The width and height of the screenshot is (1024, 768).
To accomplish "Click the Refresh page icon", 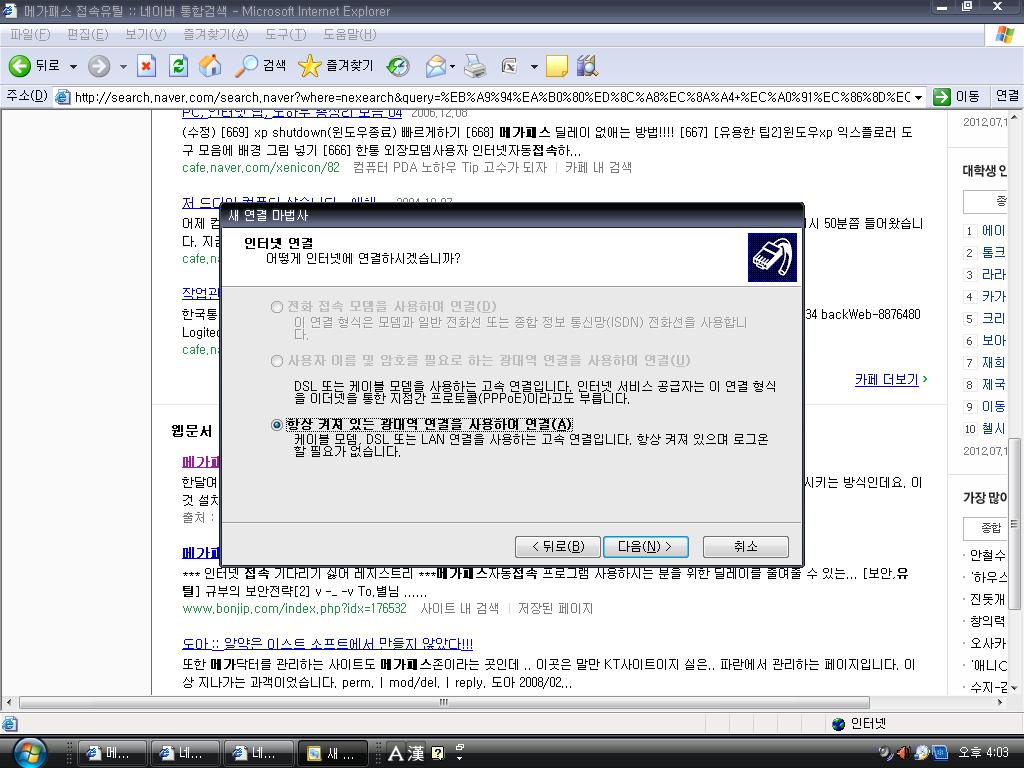I will click(x=178, y=65).
